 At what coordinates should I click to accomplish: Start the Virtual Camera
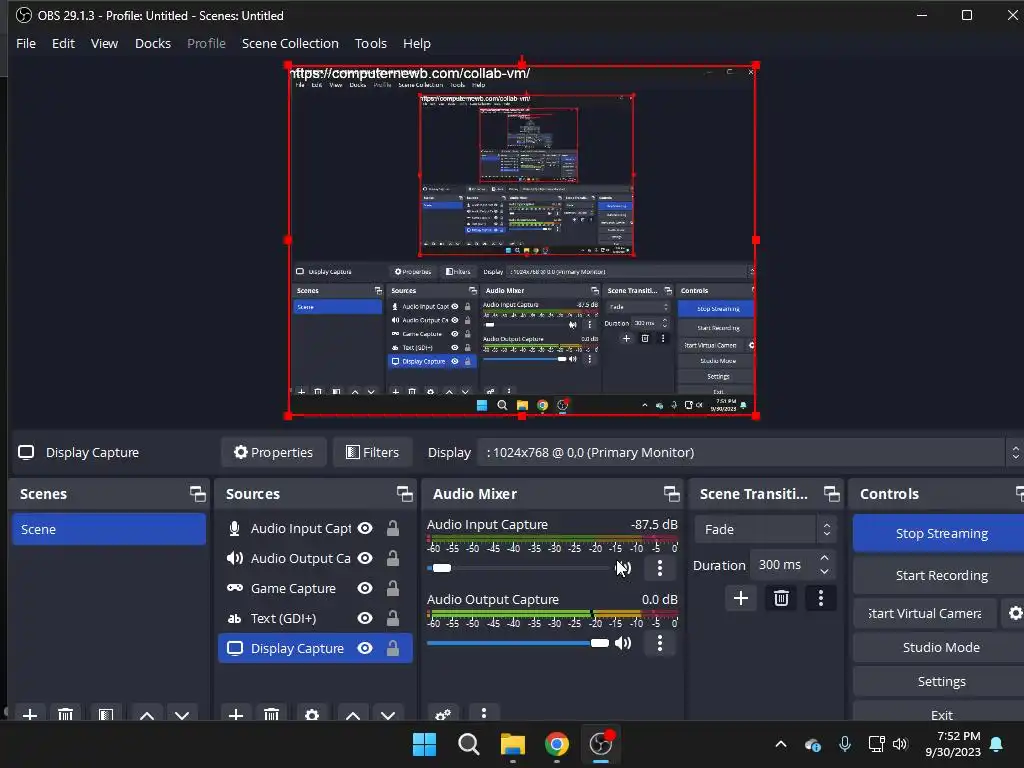tap(925, 613)
